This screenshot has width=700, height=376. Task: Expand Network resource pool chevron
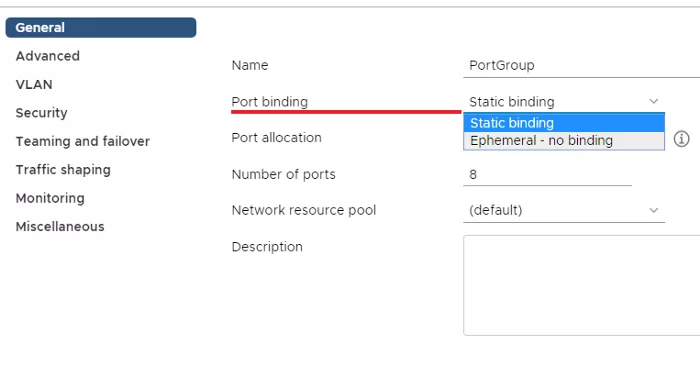[654, 210]
